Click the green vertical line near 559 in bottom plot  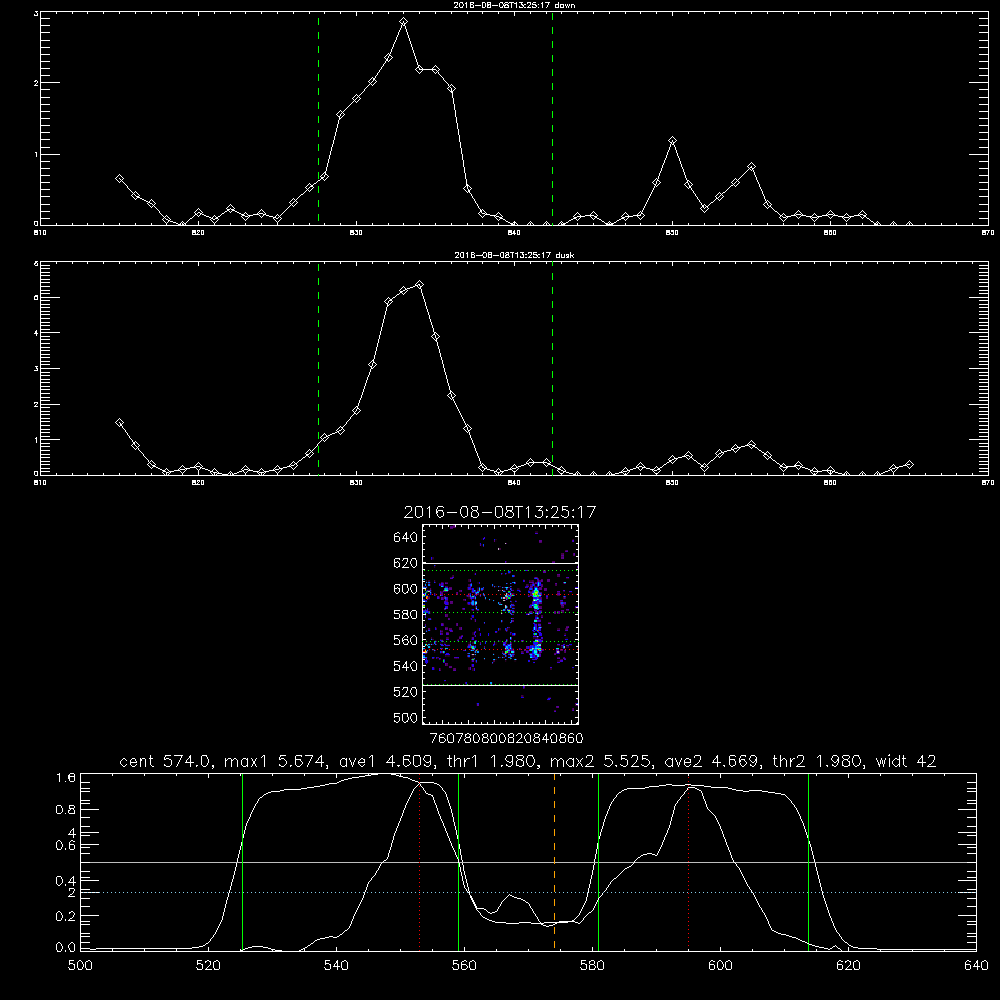[x=459, y=862]
